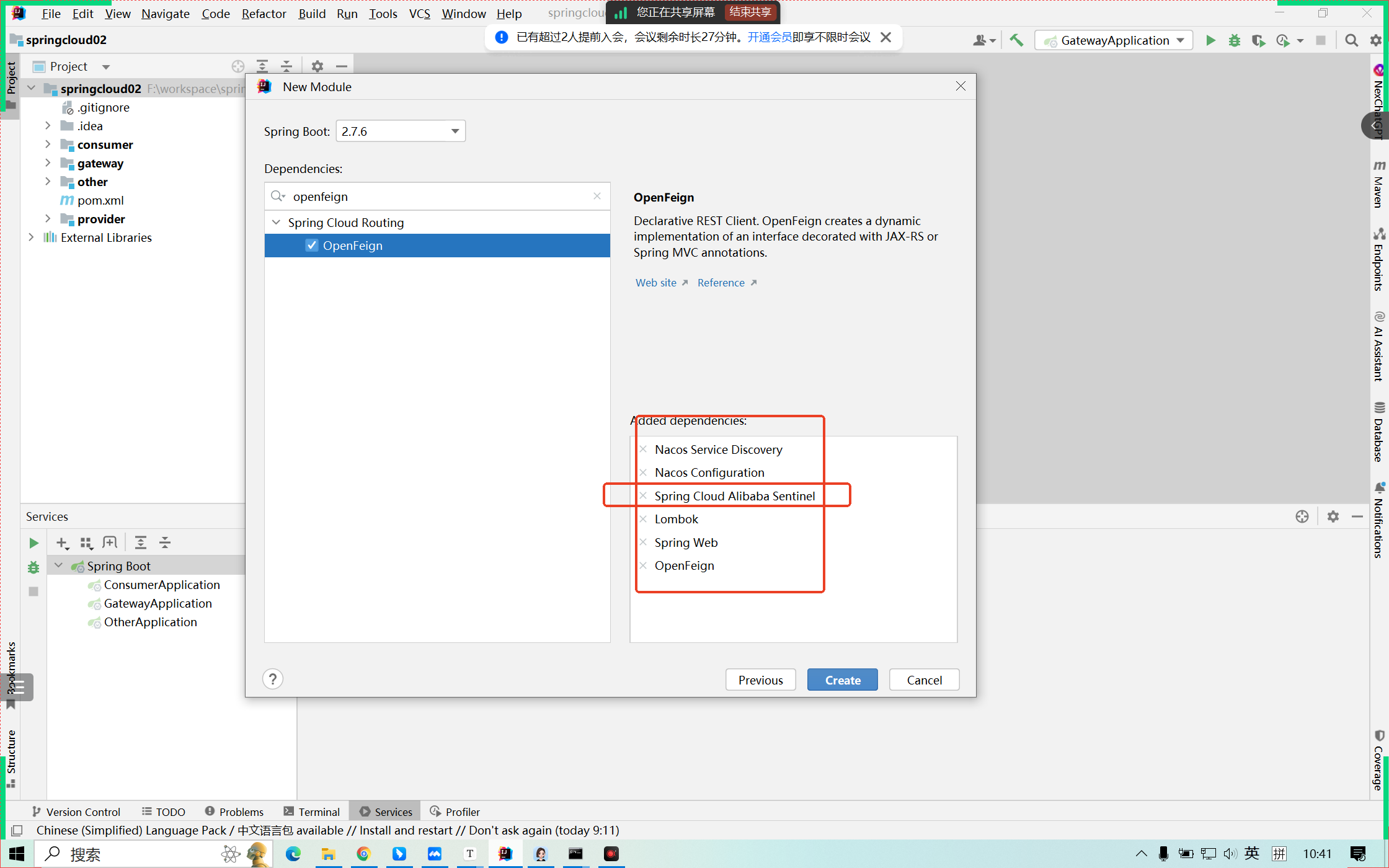
Task: Open the Build menu
Action: point(312,14)
